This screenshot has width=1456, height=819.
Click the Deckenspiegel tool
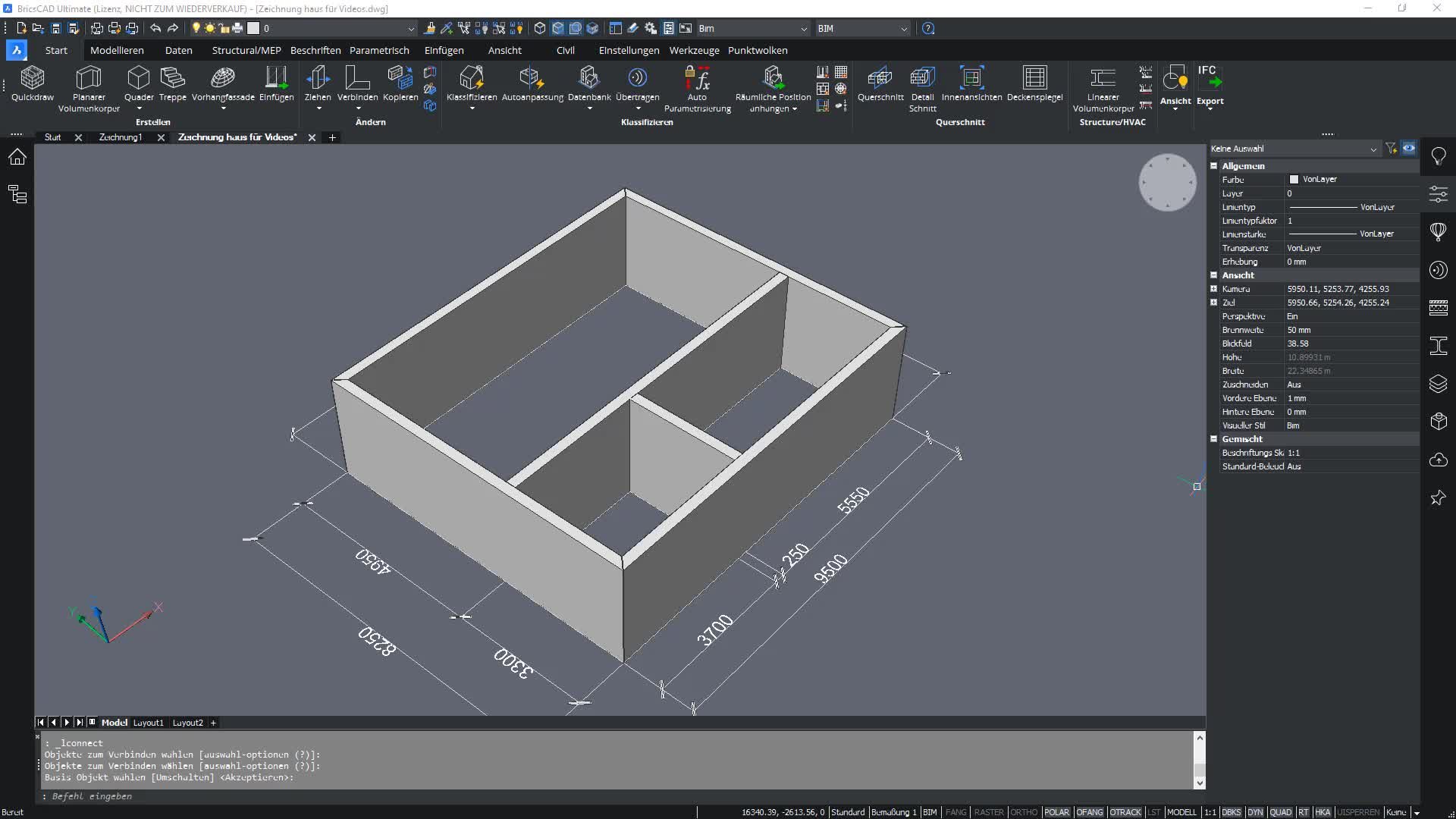(x=1034, y=83)
